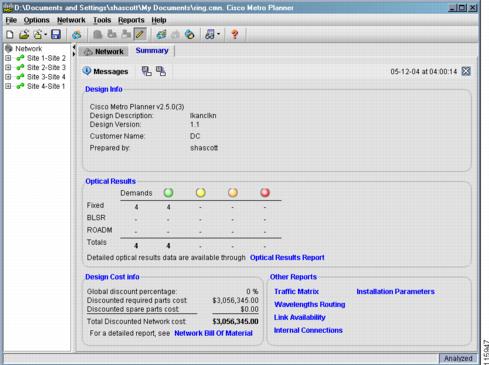
Task: Expand the left pane with the right splitter arrow
Action: coord(74,54)
